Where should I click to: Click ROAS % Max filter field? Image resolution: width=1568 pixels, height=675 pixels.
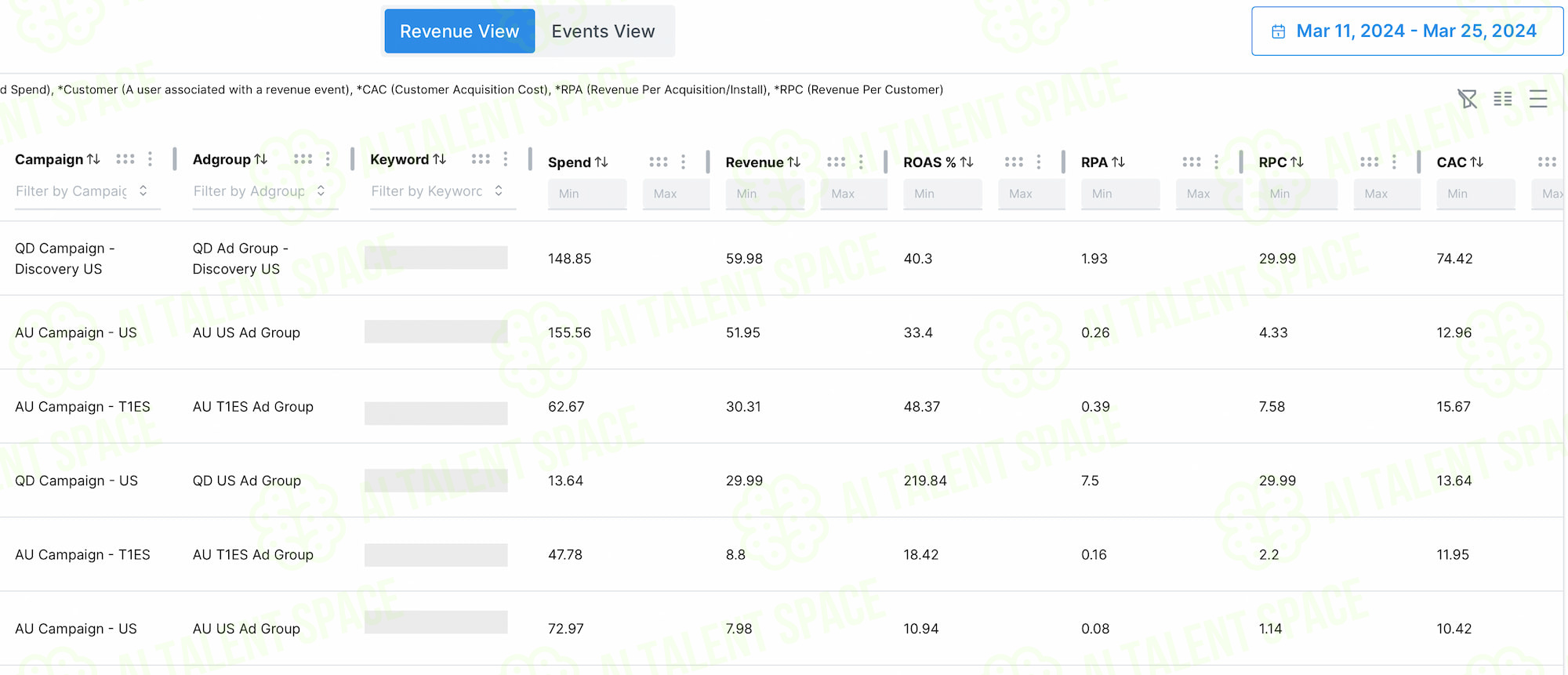[x=1032, y=194]
